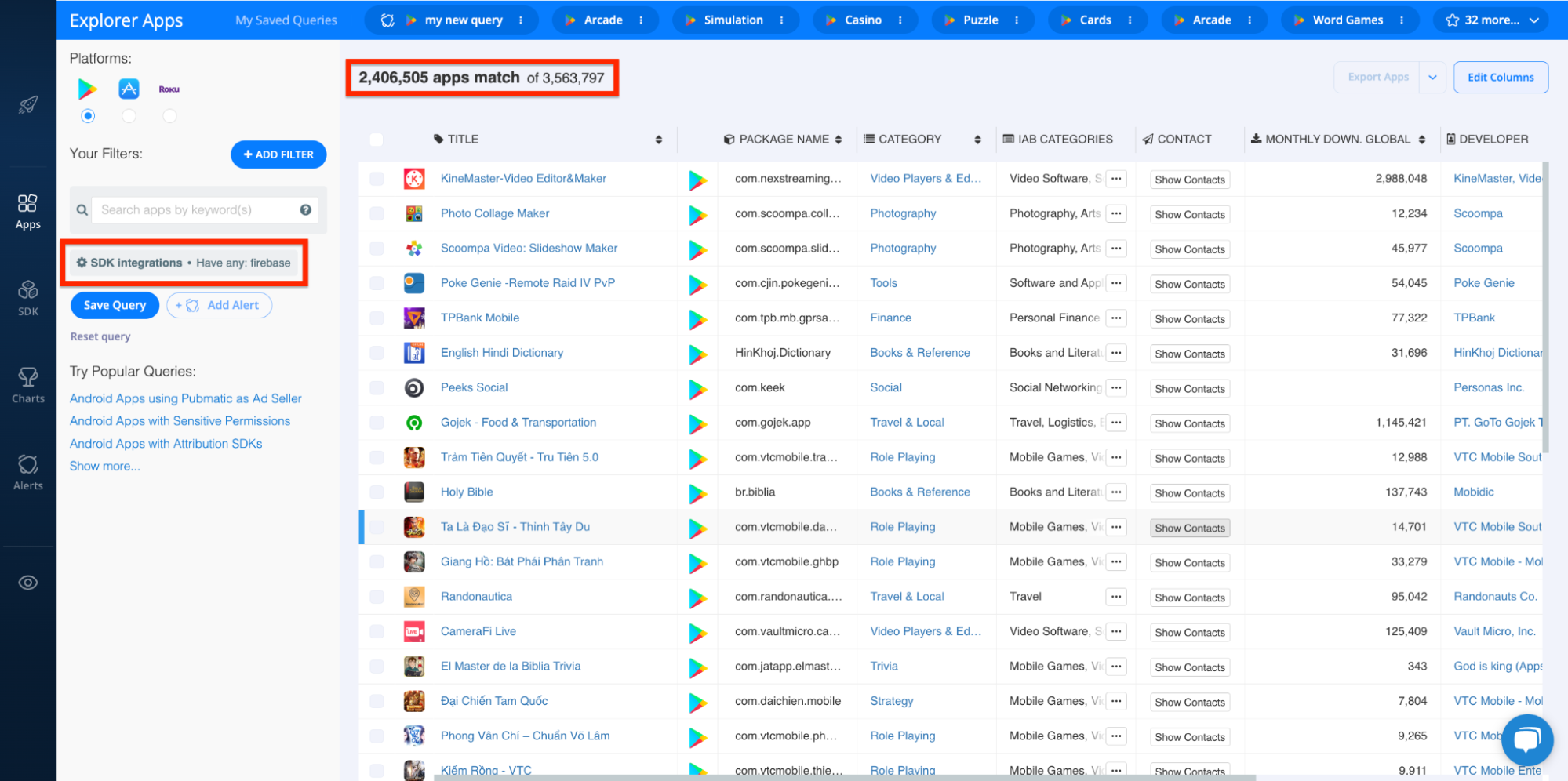Check the English Hindi Dictionary row checkbox
Image resolution: width=1568 pixels, height=781 pixels.
[377, 353]
